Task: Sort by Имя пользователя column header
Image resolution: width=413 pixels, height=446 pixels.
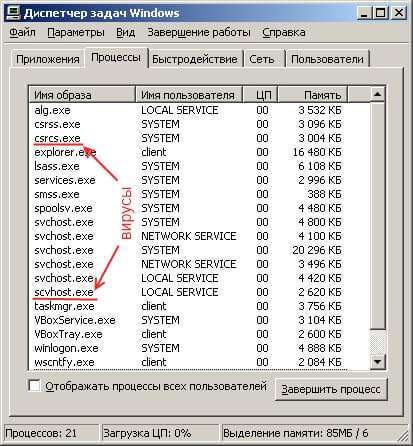Action: click(x=189, y=95)
